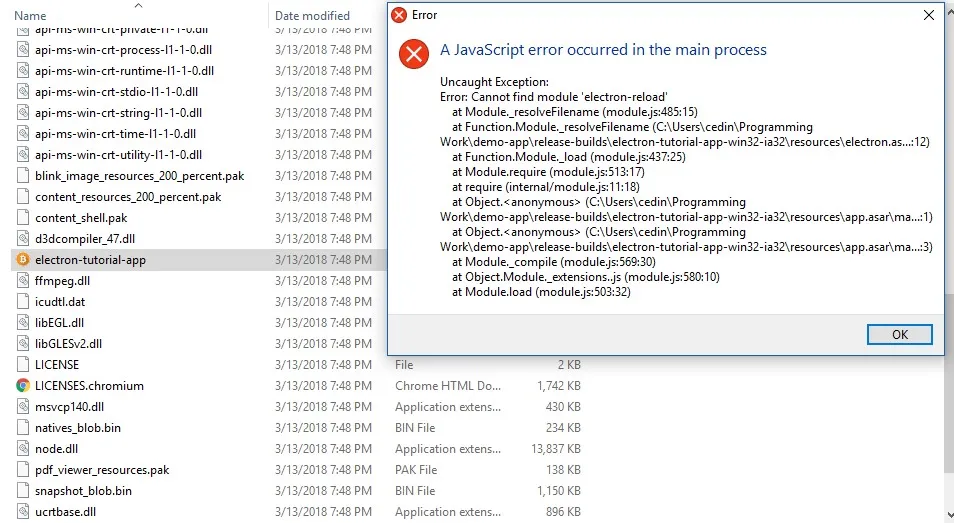Select file name libEGL.dll
Viewport: 954px width, 523px height.
tap(59, 323)
